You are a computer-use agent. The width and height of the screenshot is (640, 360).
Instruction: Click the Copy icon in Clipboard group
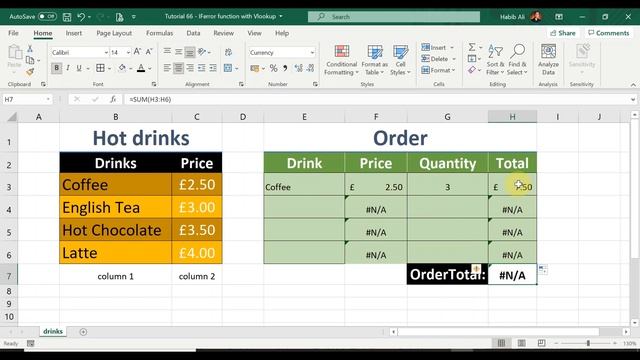click(x=30, y=60)
